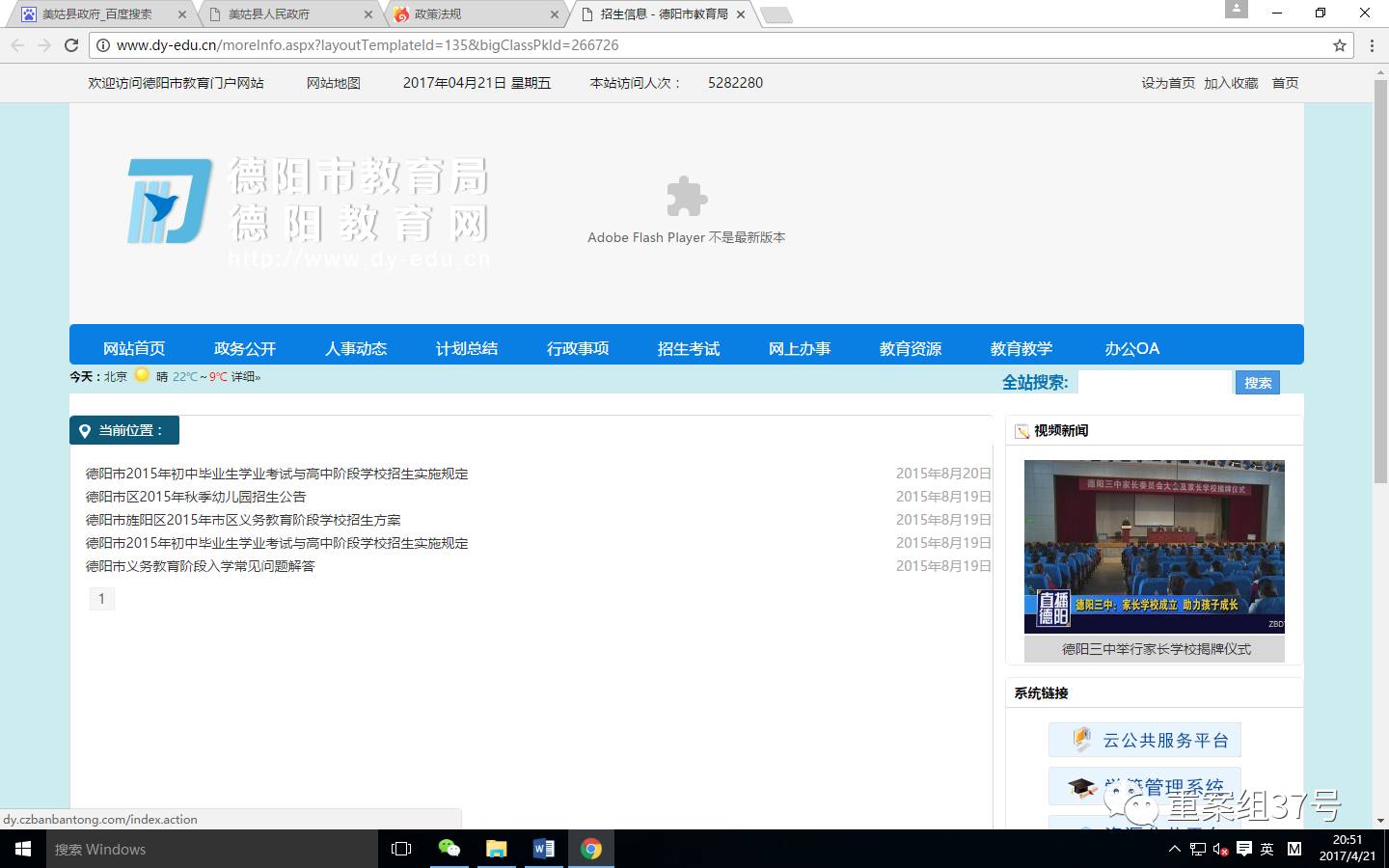The image size is (1389, 868).
Task: Open 云公共服务平台 via its monitor icon
Action: coord(1081,739)
